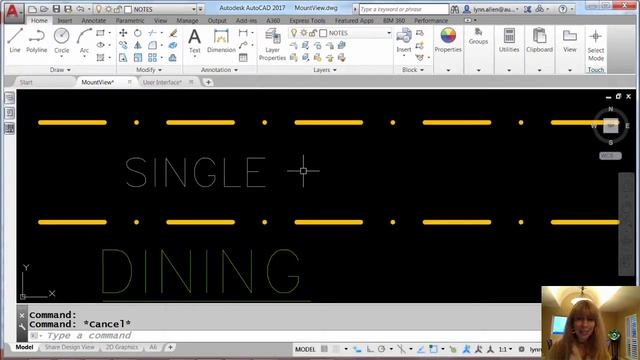Viewport: 640px width, 360px height.
Task: Open the NOTES layer dropdown in Layers panel
Action: (389, 33)
